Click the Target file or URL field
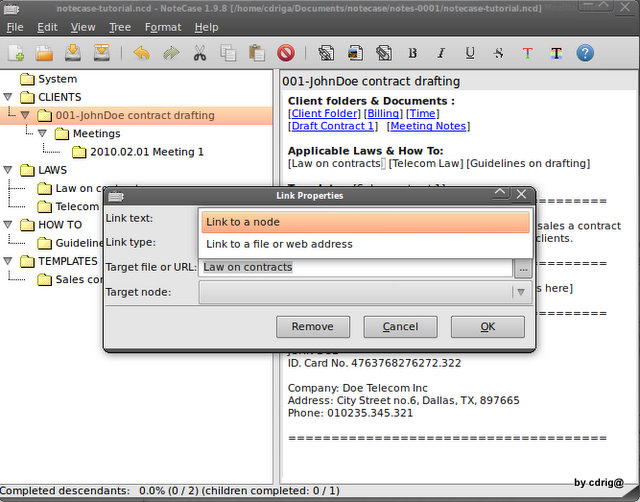The height and width of the screenshot is (502, 640). (356, 267)
